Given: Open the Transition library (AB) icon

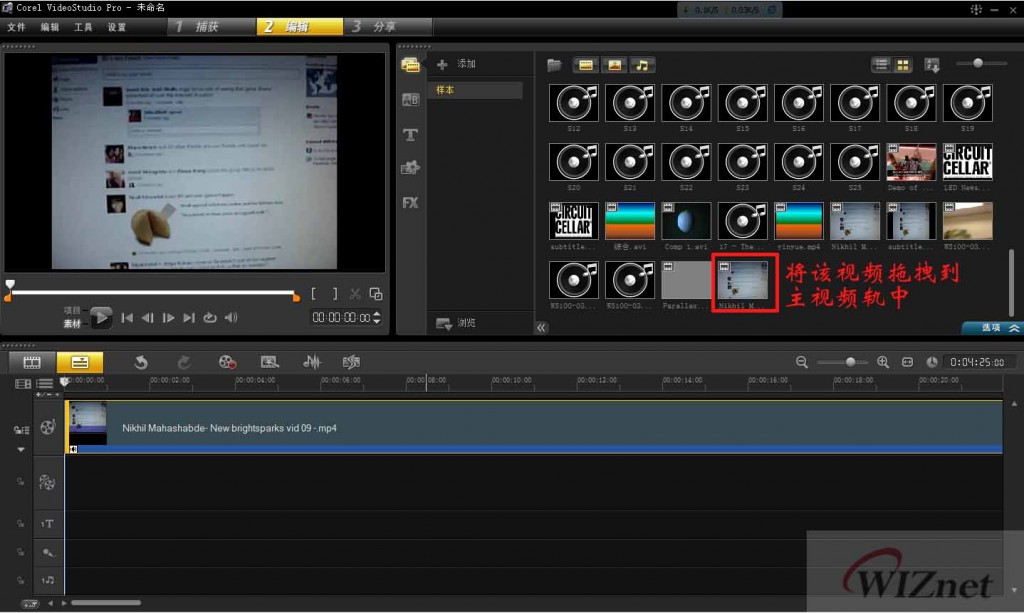Looking at the screenshot, I should (410, 100).
